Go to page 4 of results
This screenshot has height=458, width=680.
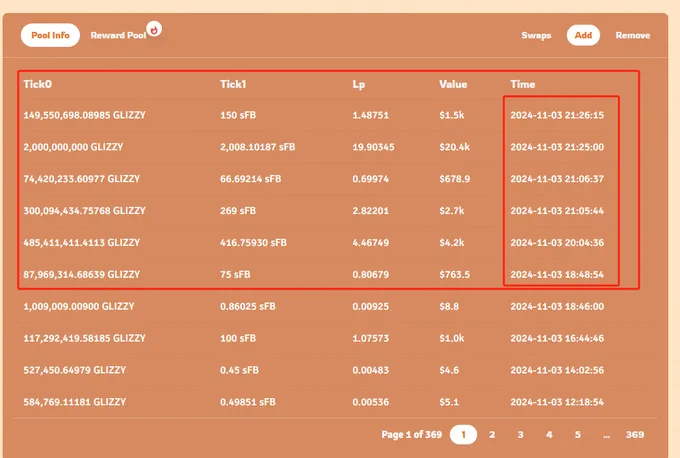click(x=549, y=435)
